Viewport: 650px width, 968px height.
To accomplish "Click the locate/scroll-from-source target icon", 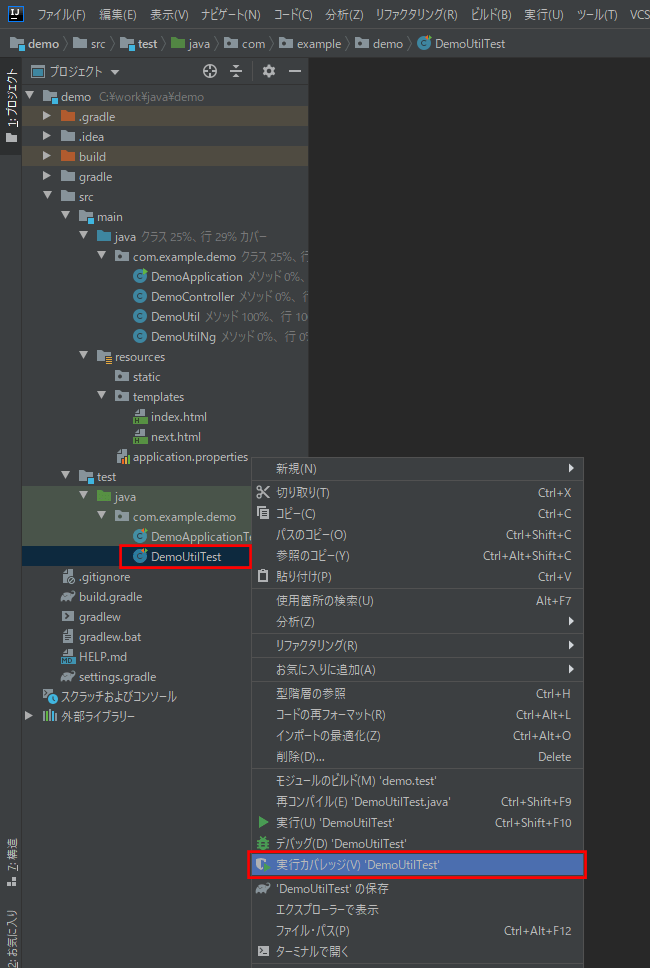I will click(x=210, y=72).
